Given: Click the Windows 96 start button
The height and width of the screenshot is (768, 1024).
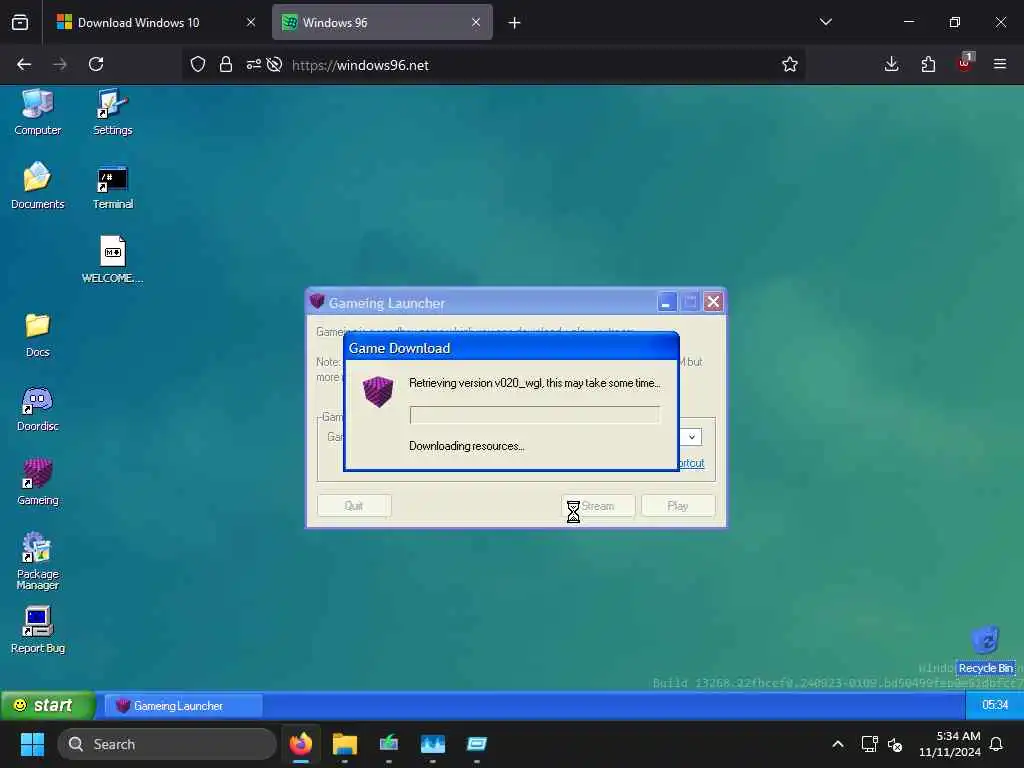Looking at the screenshot, I should (47, 705).
